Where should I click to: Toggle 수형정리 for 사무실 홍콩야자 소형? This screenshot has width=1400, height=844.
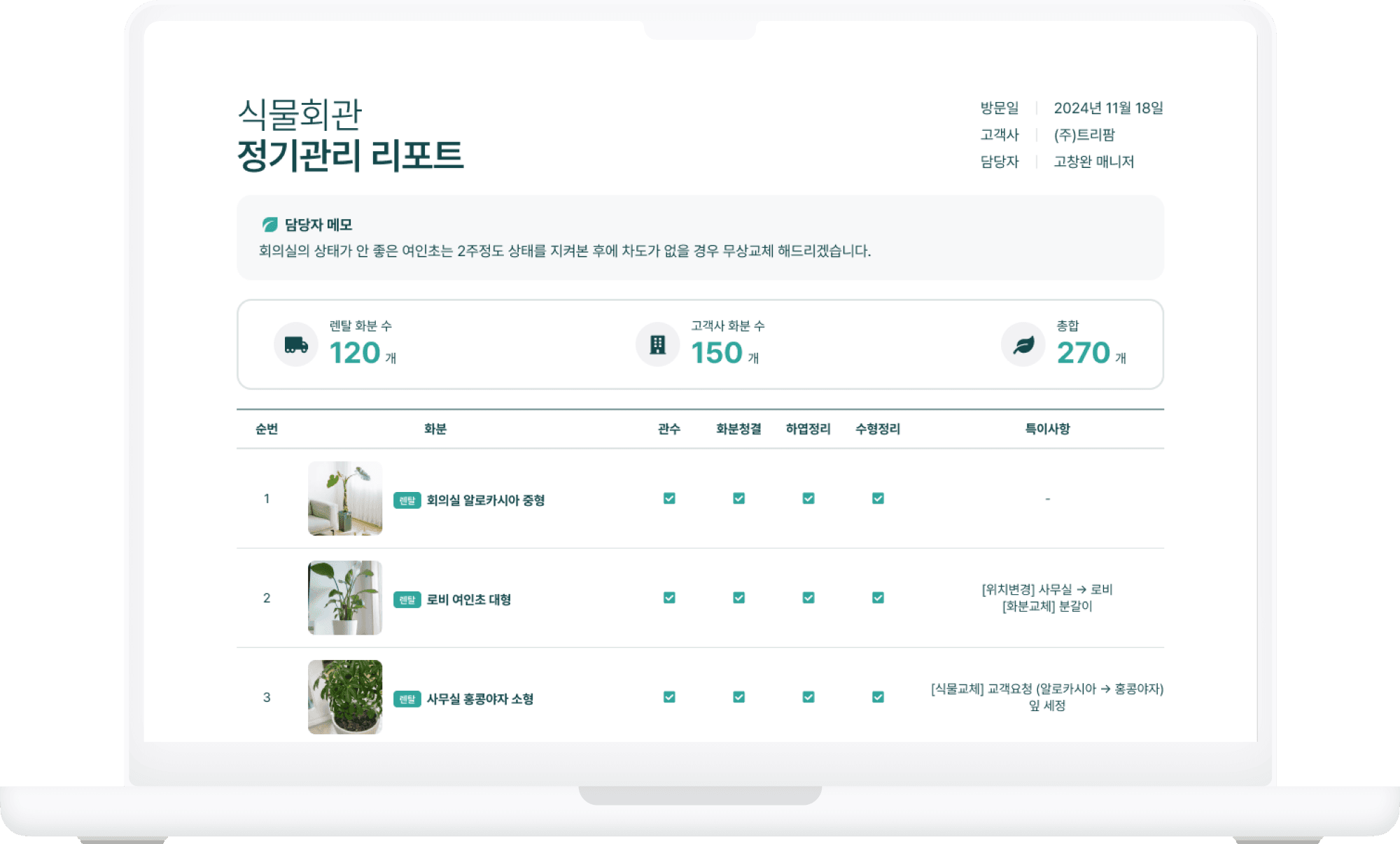click(878, 697)
